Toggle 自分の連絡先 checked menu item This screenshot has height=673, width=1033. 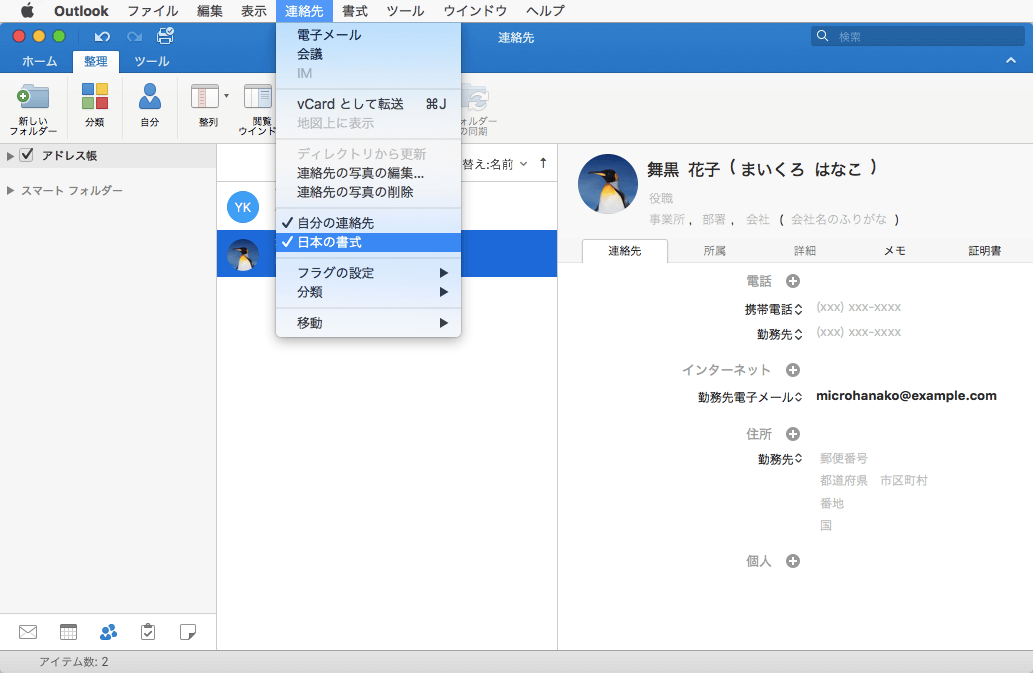click(368, 223)
